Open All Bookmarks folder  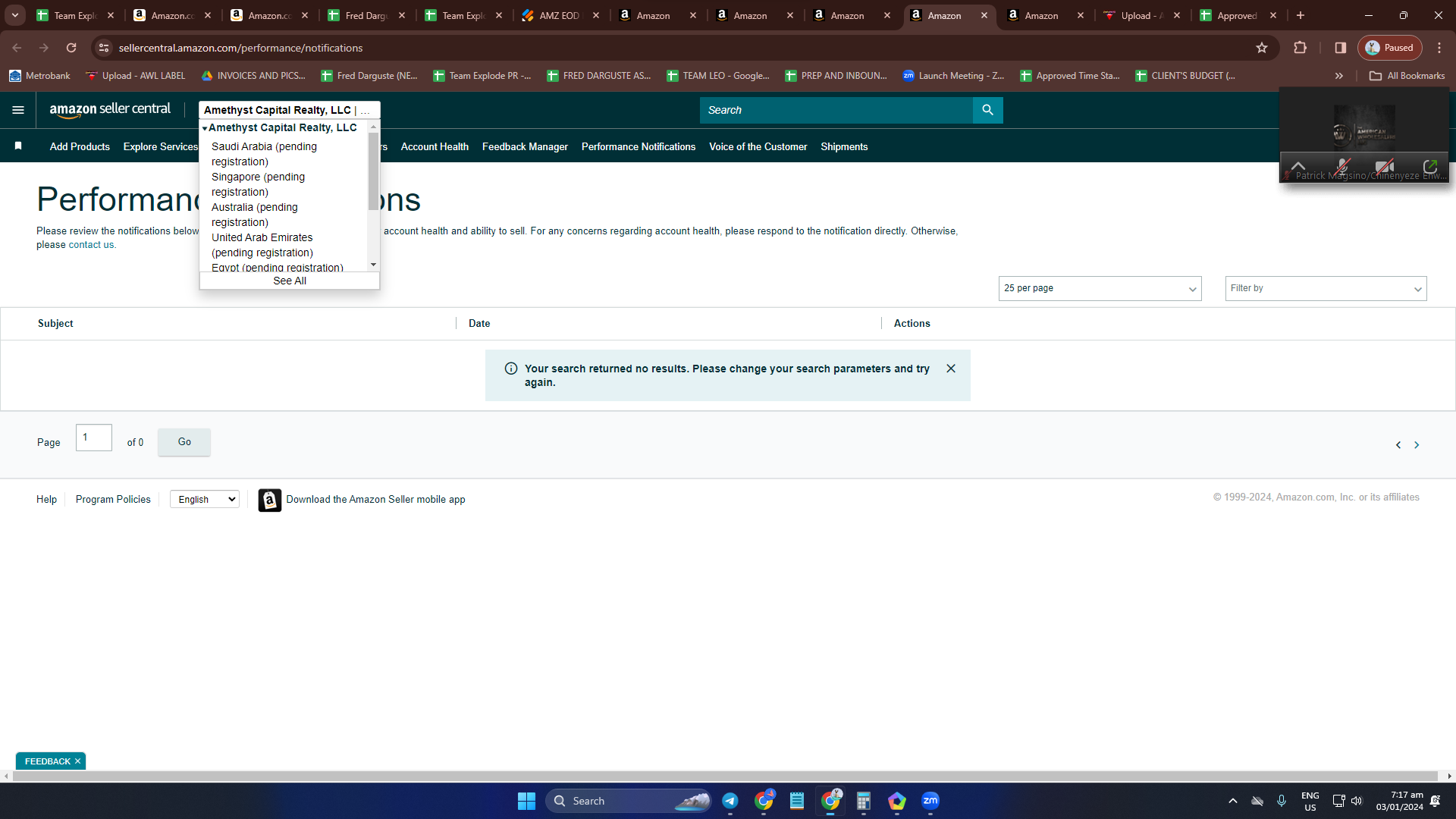pyautogui.click(x=1407, y=76)
